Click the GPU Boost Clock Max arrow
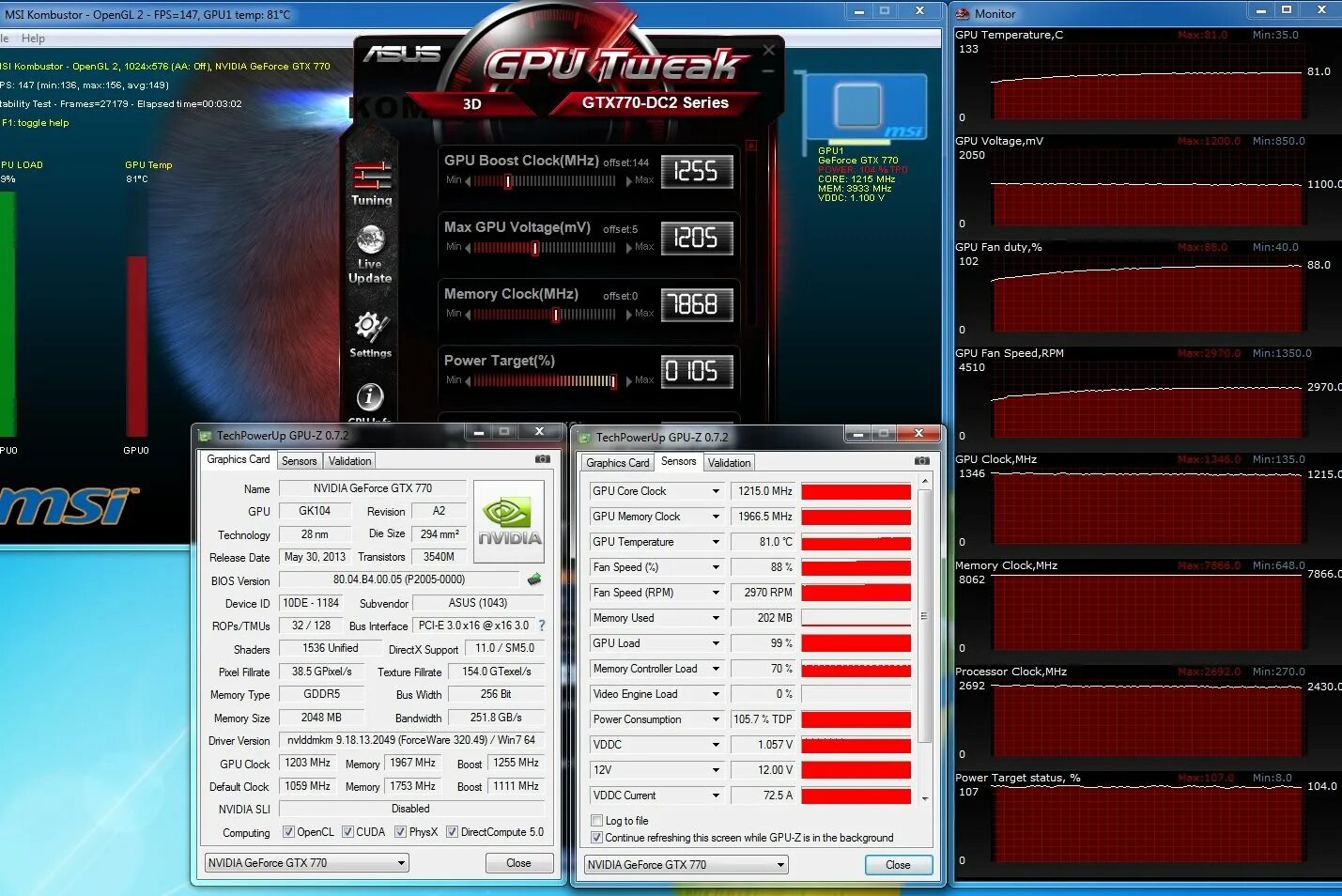This screenshot has width=1342, height=896. tap(628, 180)
